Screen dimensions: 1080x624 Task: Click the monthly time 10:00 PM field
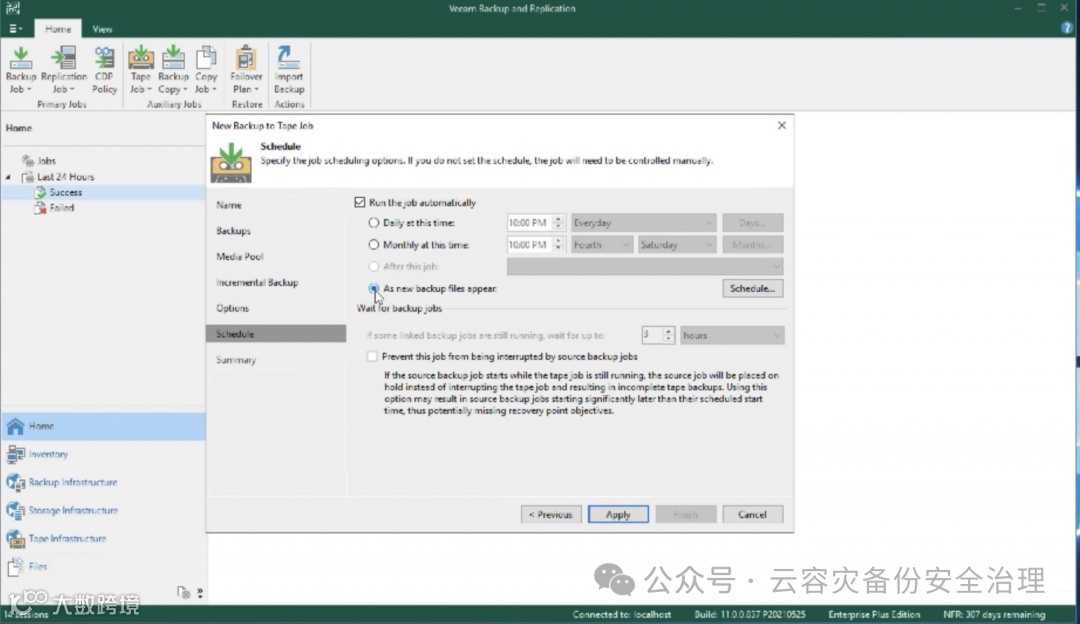click(529, 245)
